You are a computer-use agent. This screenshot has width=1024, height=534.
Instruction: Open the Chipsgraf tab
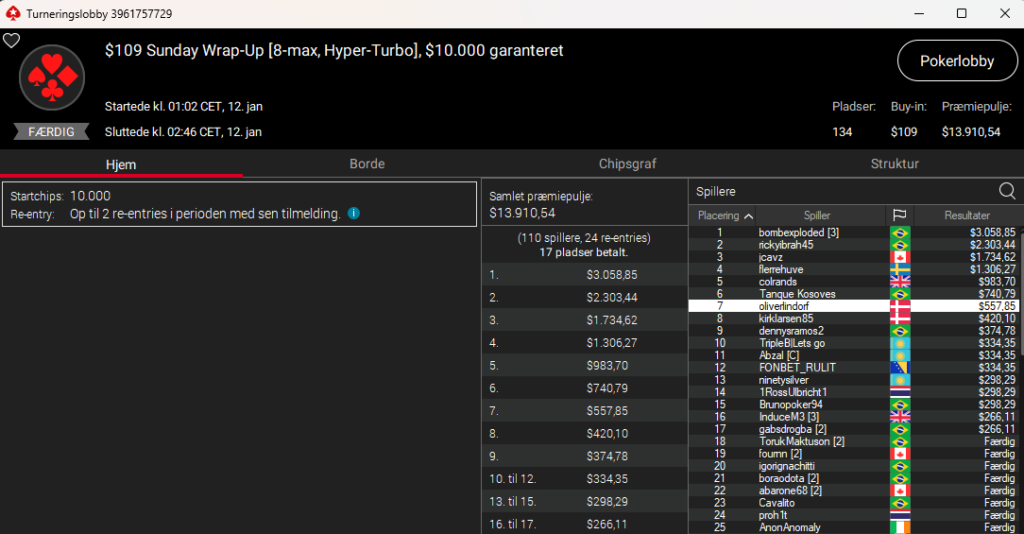(627, 164)
